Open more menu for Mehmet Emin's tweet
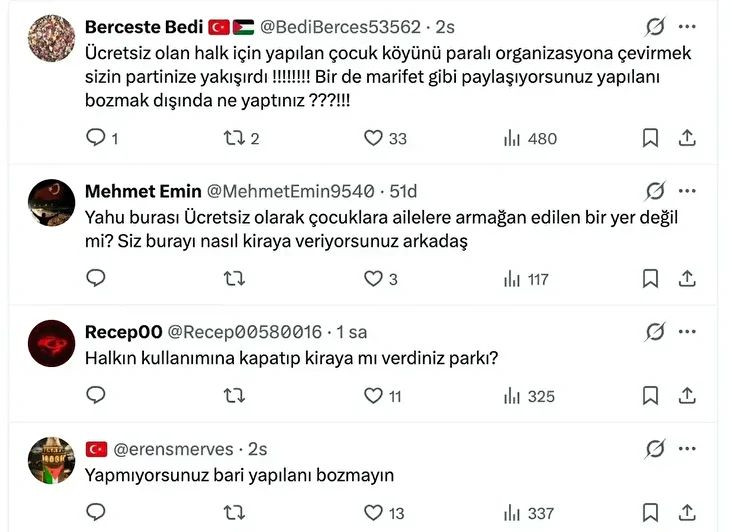The height and width of the screenshot is (532, 730). click(x=687, y=191)
